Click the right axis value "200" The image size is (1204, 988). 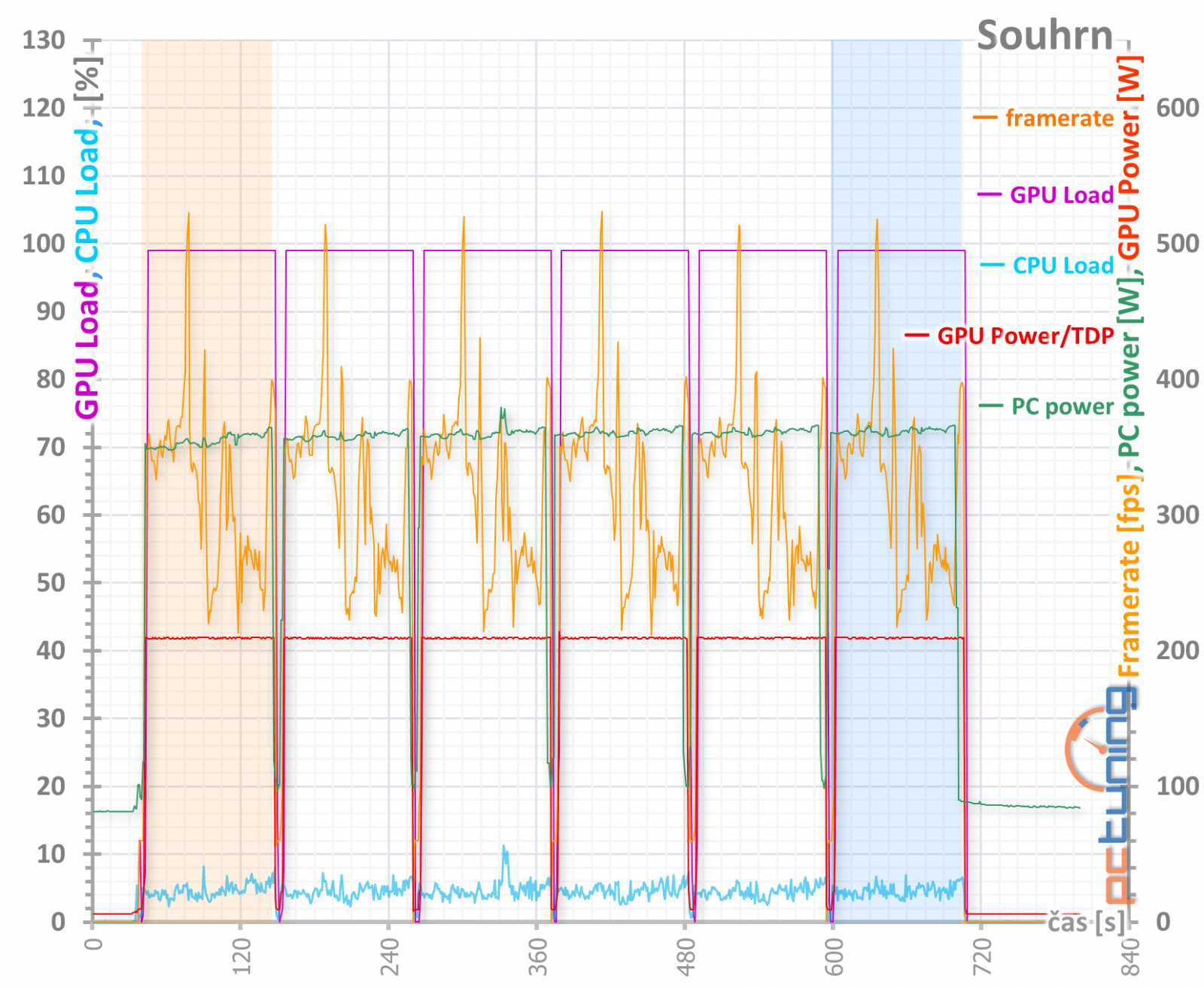pos(1178,650)
